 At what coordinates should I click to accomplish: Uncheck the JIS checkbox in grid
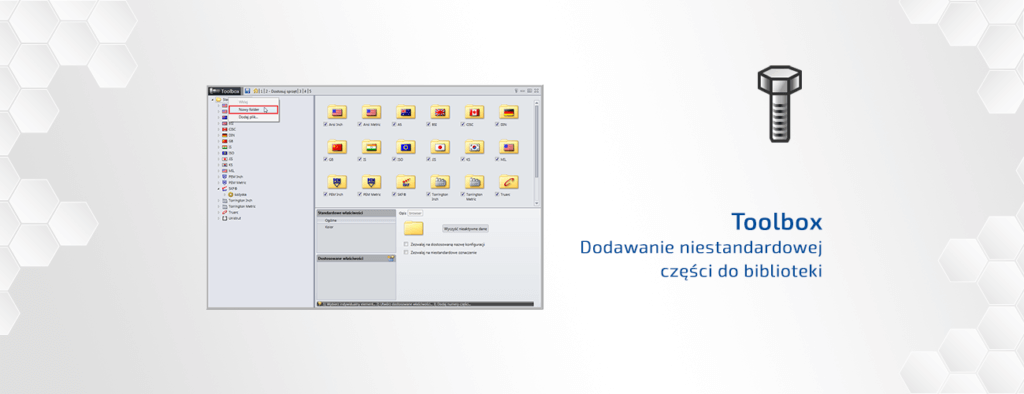428,159
